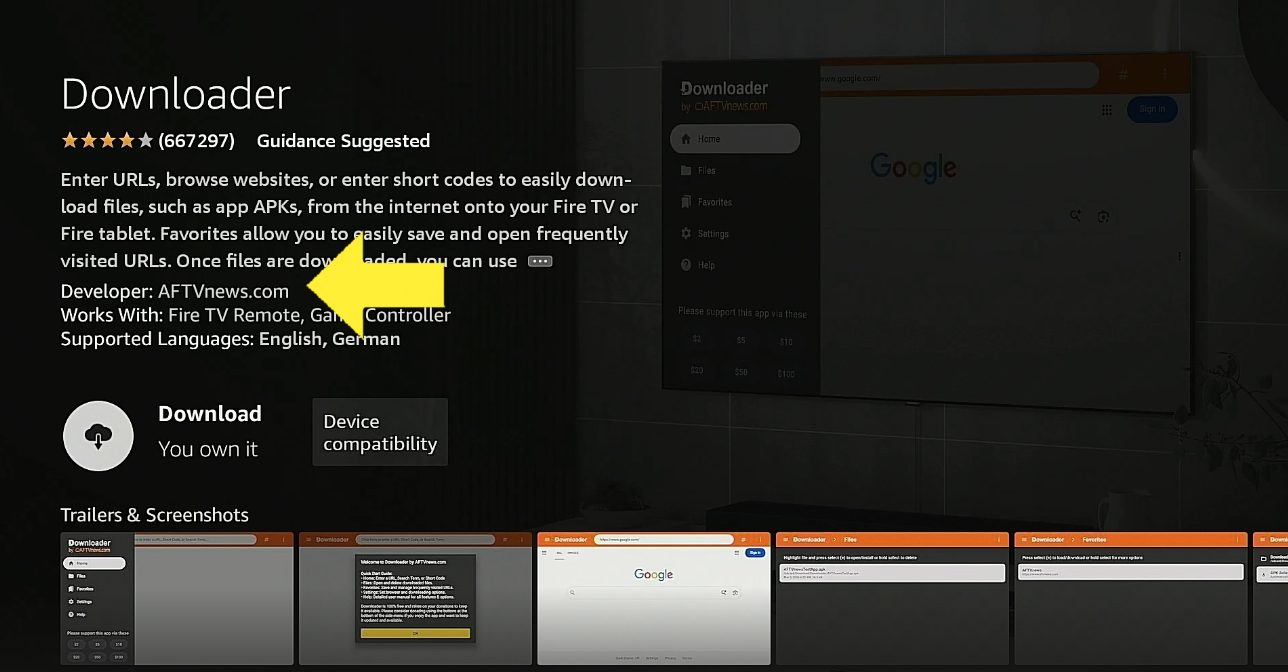Click the Help question mark icon

[685, 265]
